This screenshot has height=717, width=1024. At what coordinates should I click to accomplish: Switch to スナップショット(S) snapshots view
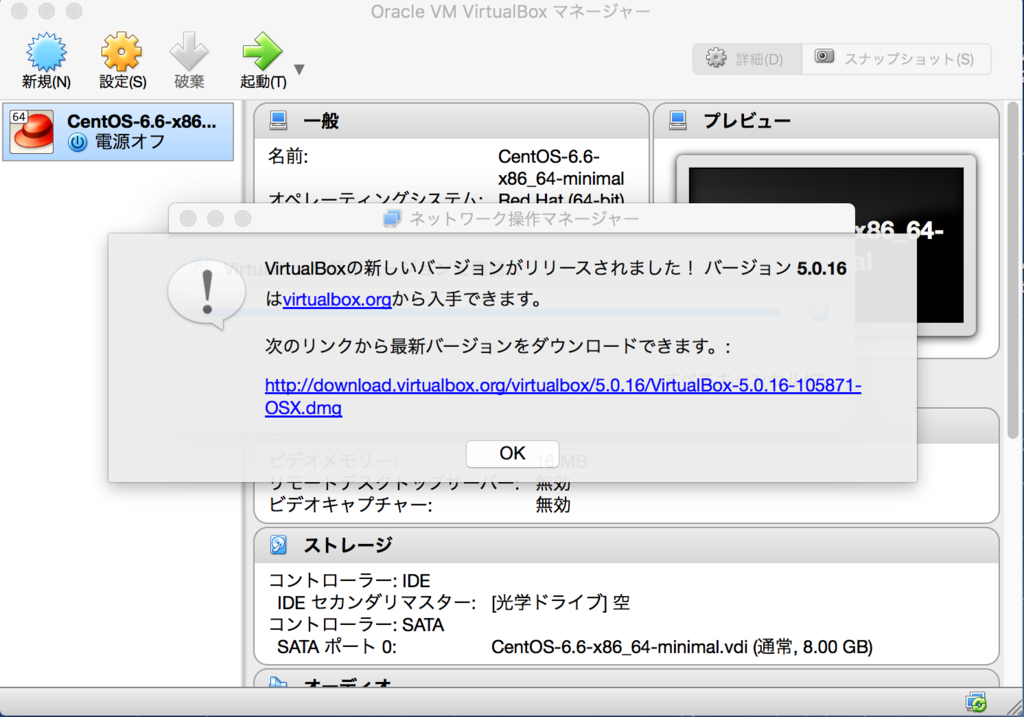[x=896, y=59]
